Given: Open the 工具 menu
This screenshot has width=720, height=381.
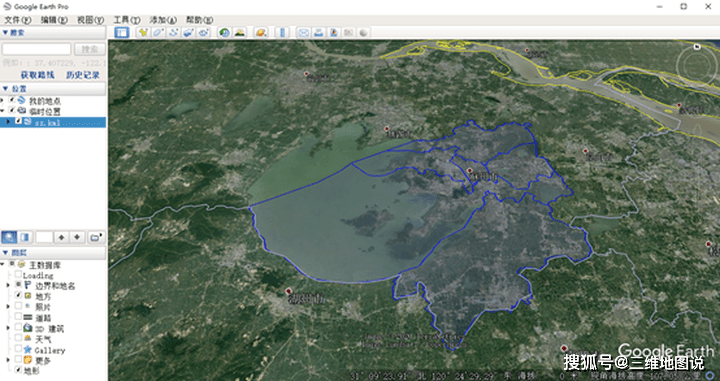Looking at the screenshot, I should 127,20.
